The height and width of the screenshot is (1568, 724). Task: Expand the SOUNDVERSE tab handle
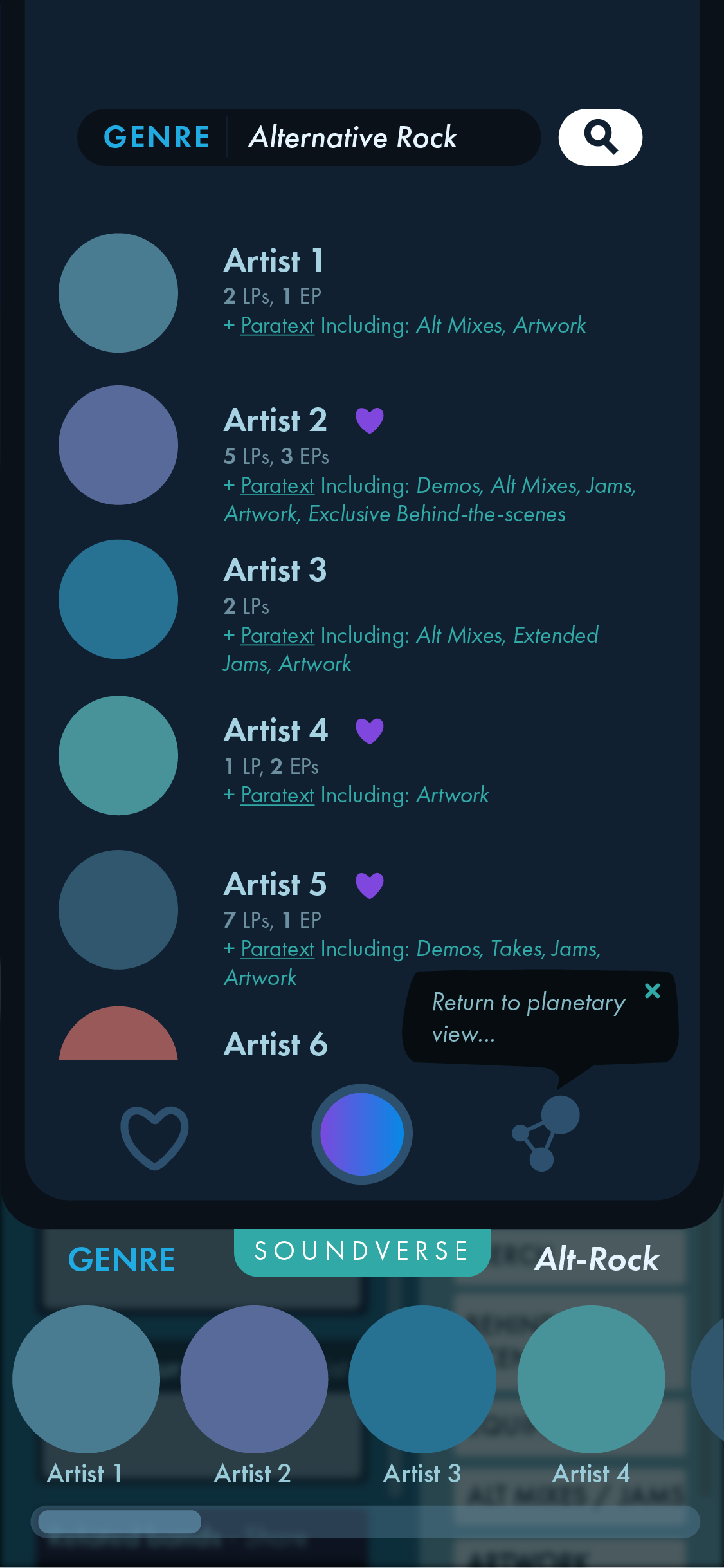362,1251
